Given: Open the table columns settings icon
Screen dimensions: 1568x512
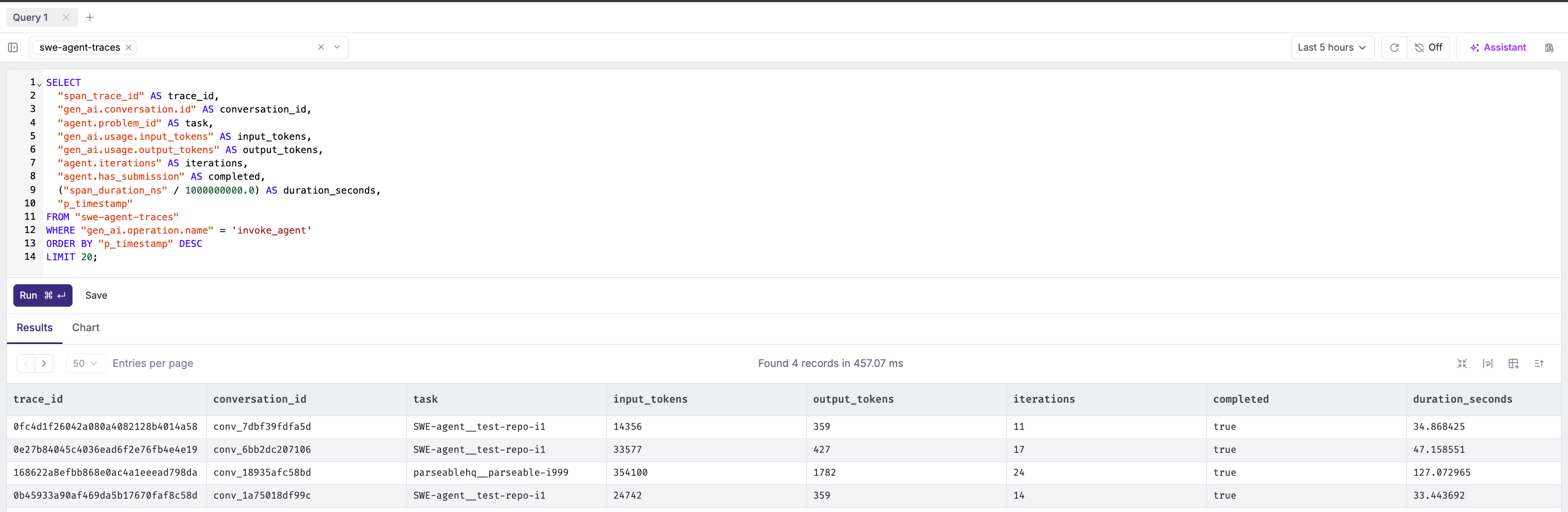Looking at the screenshot, I should 1513,363.
